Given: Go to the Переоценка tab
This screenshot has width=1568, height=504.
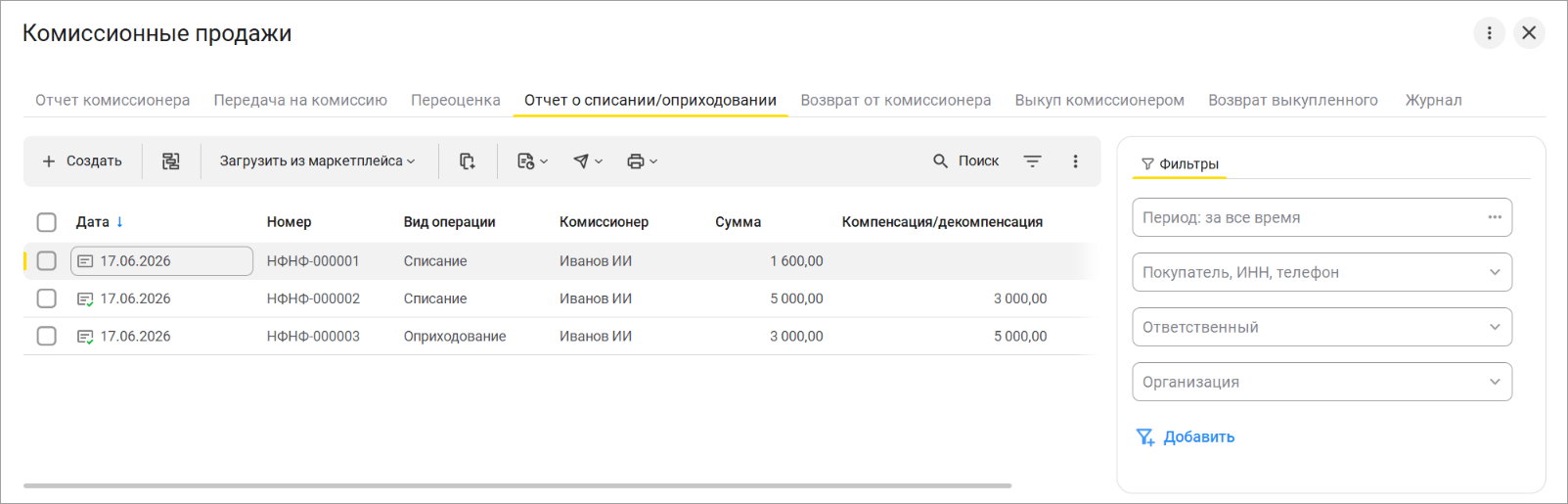Looking at the screenshot, I should [456, 100].
